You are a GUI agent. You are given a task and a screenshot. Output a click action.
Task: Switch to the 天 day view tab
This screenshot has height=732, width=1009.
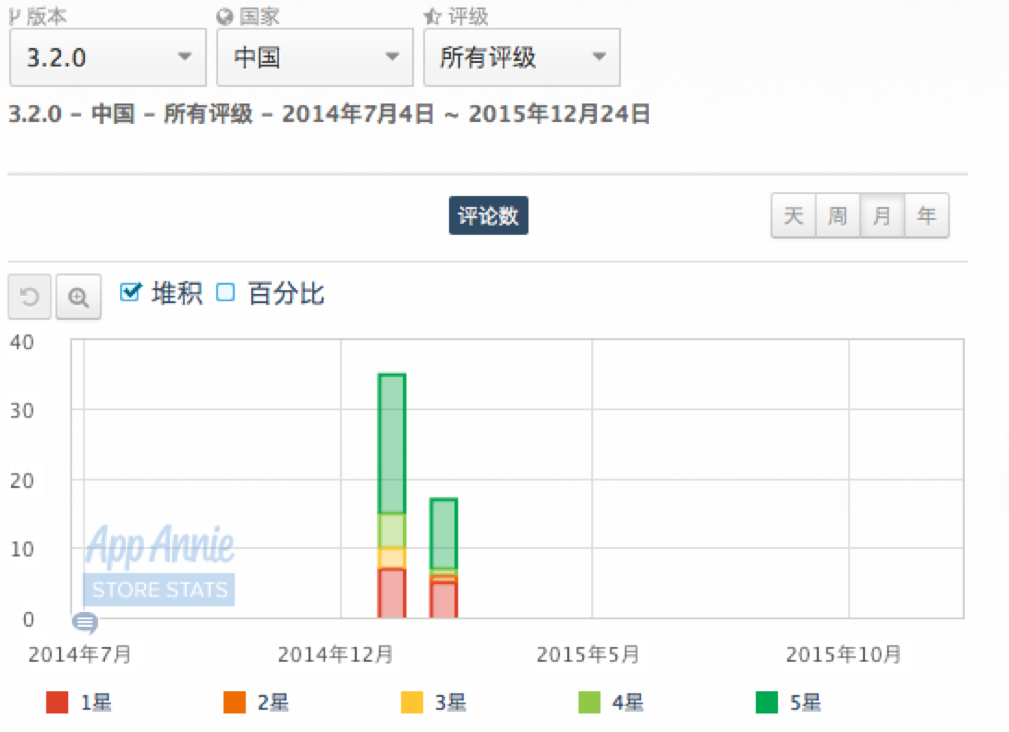[x=794, y=215]
